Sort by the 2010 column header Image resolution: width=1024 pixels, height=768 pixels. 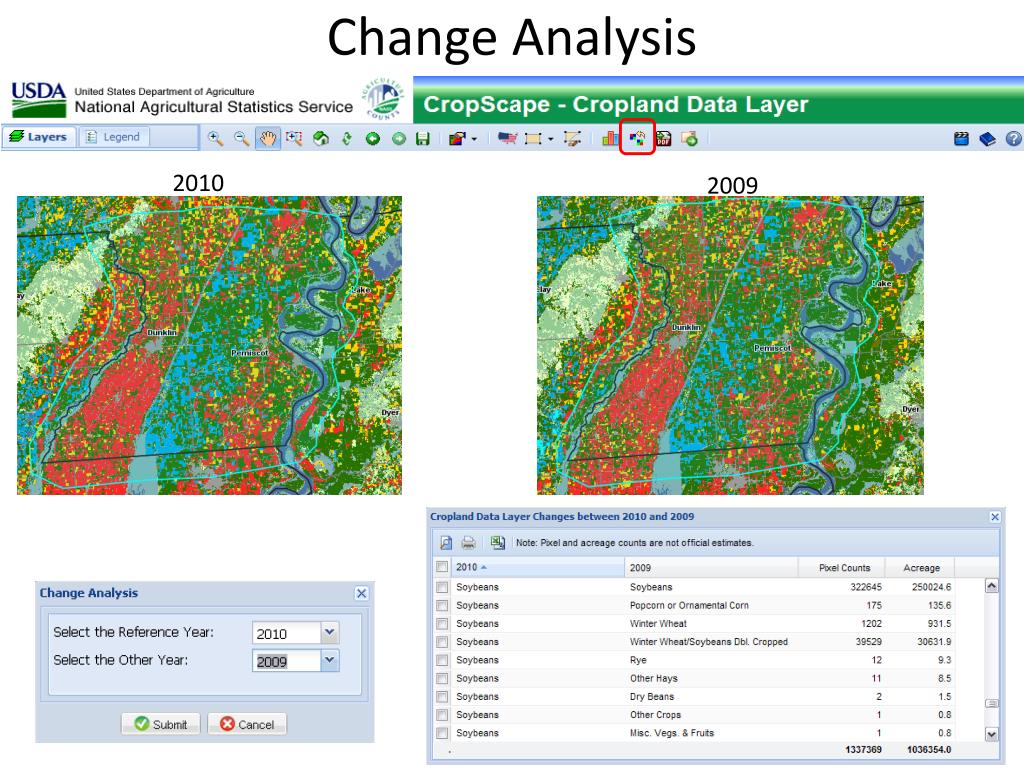(x=537, y=568)
